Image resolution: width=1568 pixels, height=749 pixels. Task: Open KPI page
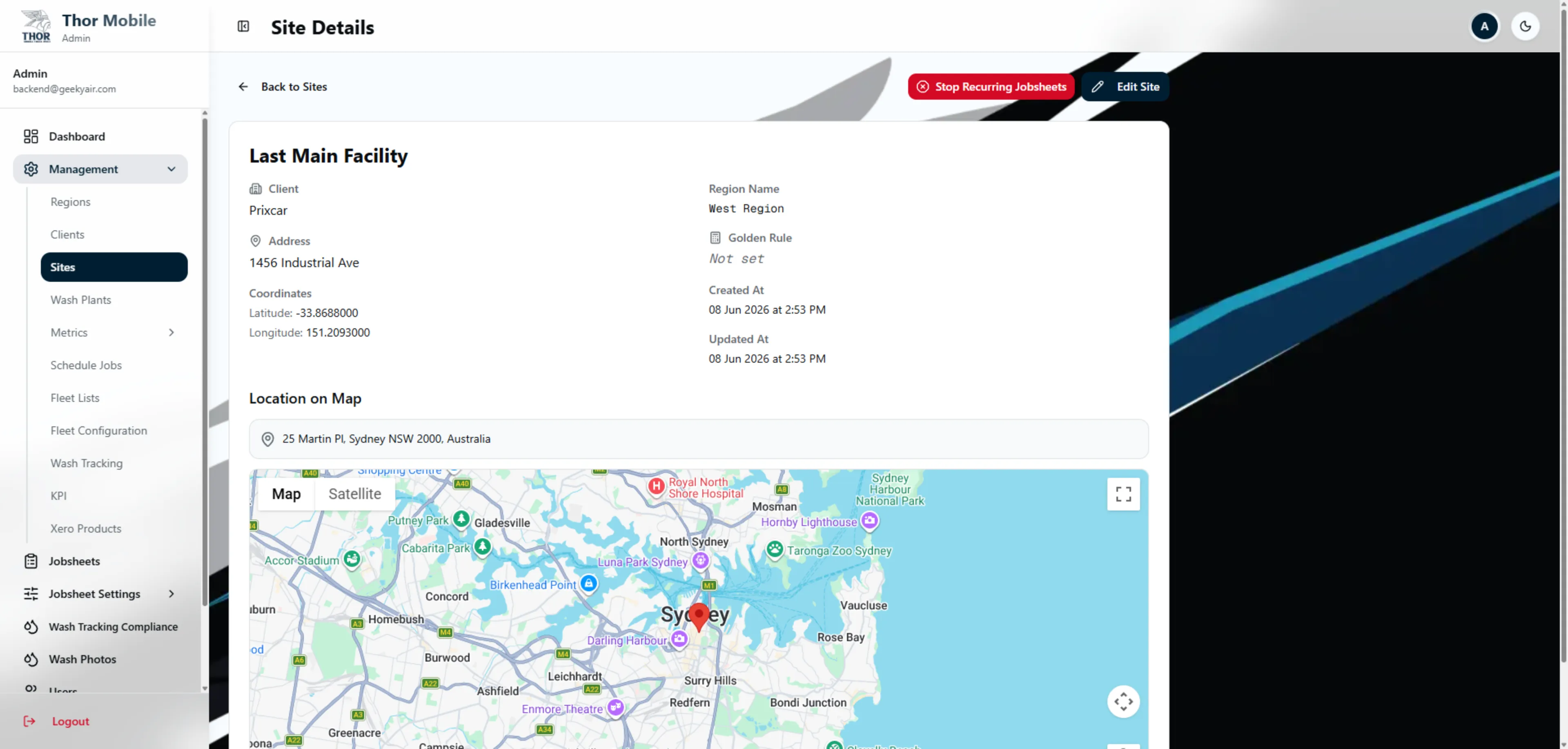[58, 496]
